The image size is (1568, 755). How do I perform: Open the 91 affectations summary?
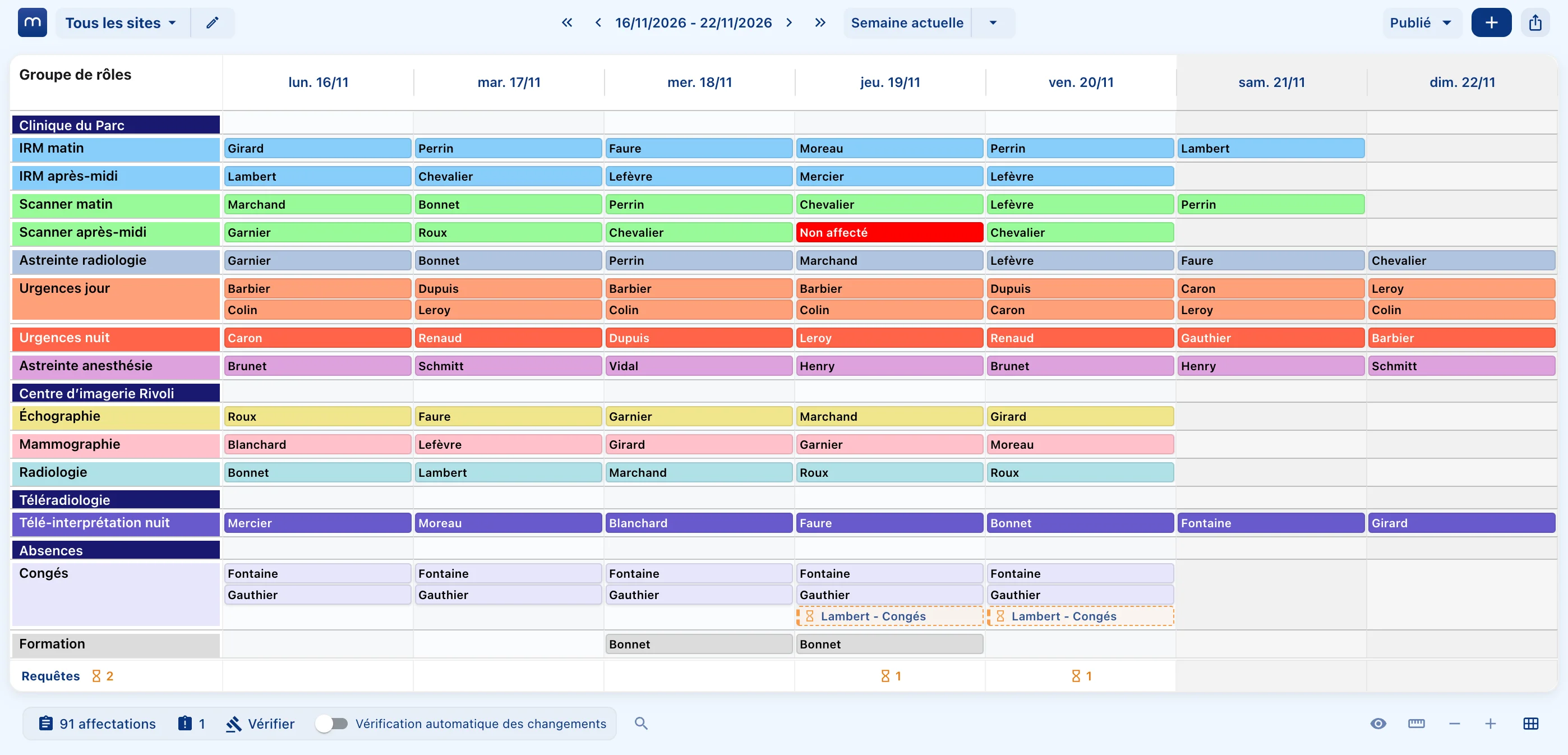click(x=98, y=724)
